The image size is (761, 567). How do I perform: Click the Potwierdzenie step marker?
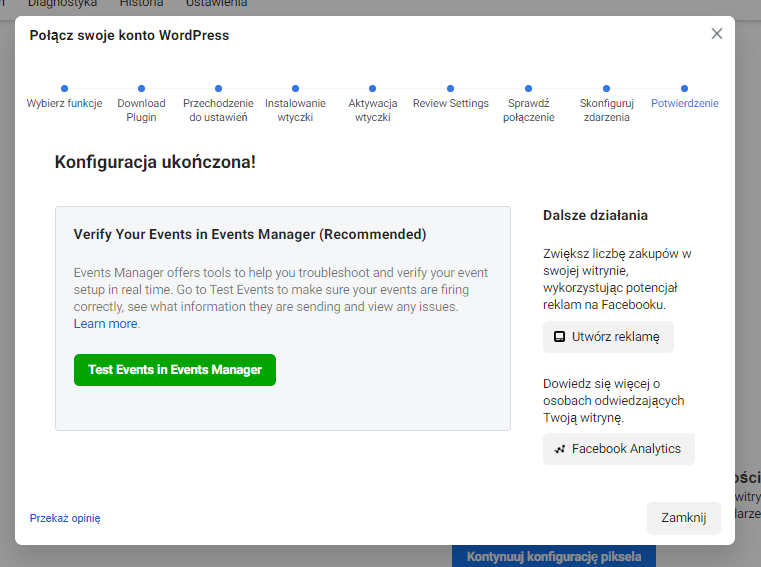tap(684, 89)
